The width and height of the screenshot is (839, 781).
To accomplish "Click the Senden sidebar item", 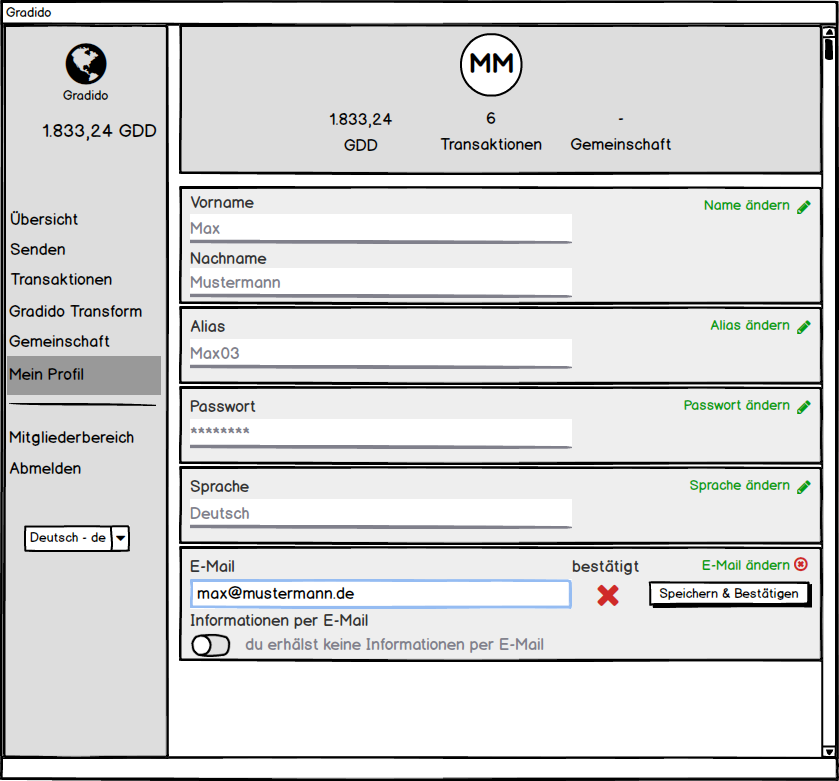I will pos(38,249).
